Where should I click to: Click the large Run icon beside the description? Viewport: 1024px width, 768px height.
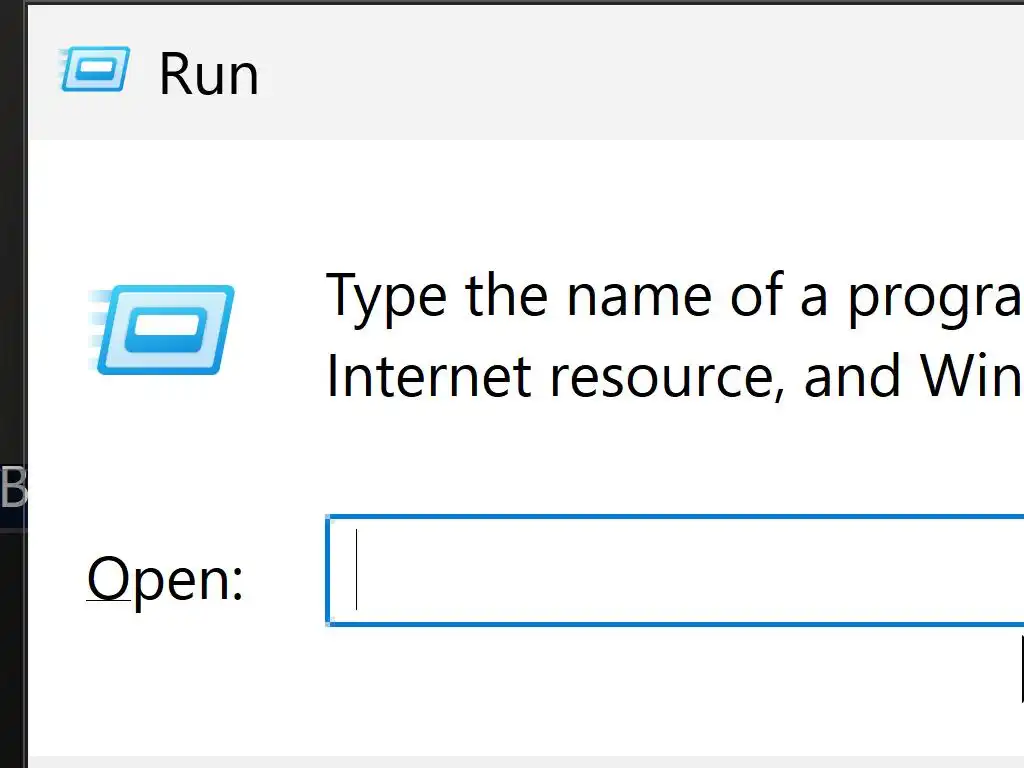(x=163, y=330)
